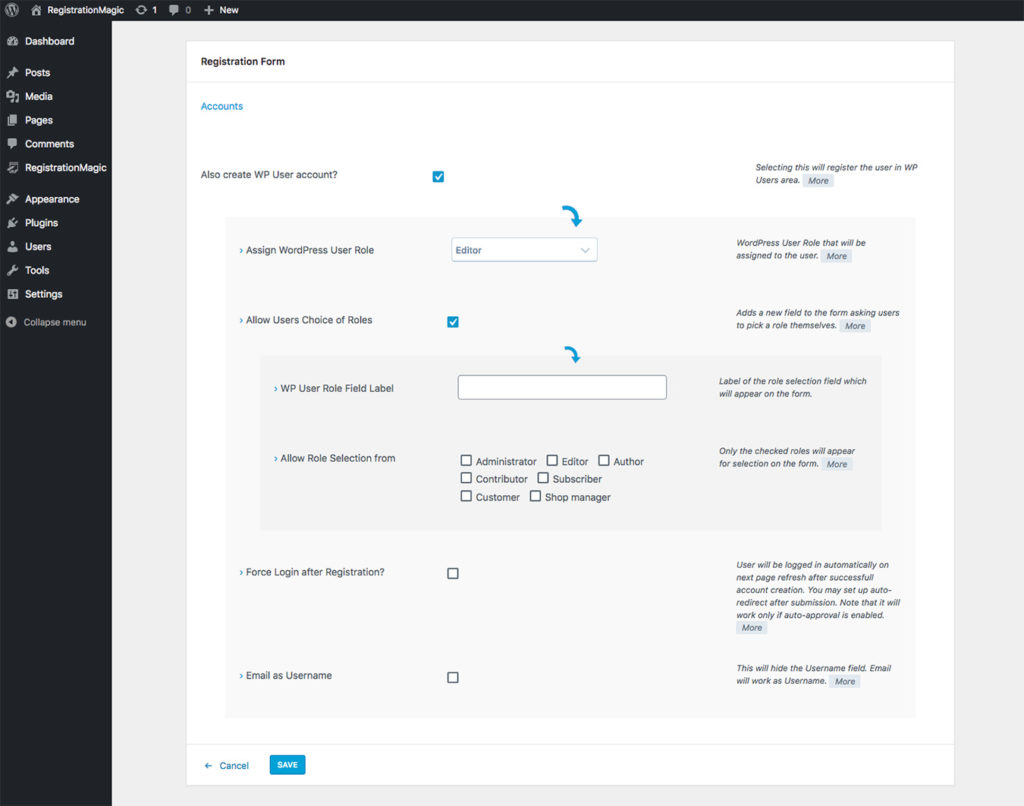Image resolution: width=1024 pixels, height=806 pixels.
Task: Click the plus New icon in admin bar
Action: tap(209, 10)
